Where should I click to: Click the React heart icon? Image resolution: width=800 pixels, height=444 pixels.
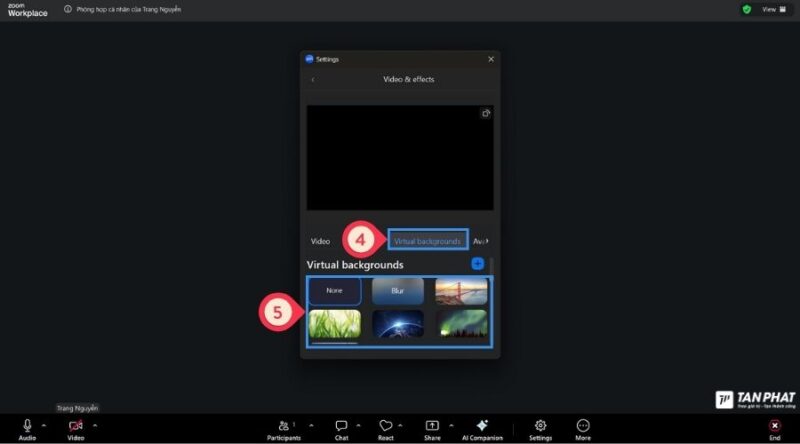pos(385,426)
